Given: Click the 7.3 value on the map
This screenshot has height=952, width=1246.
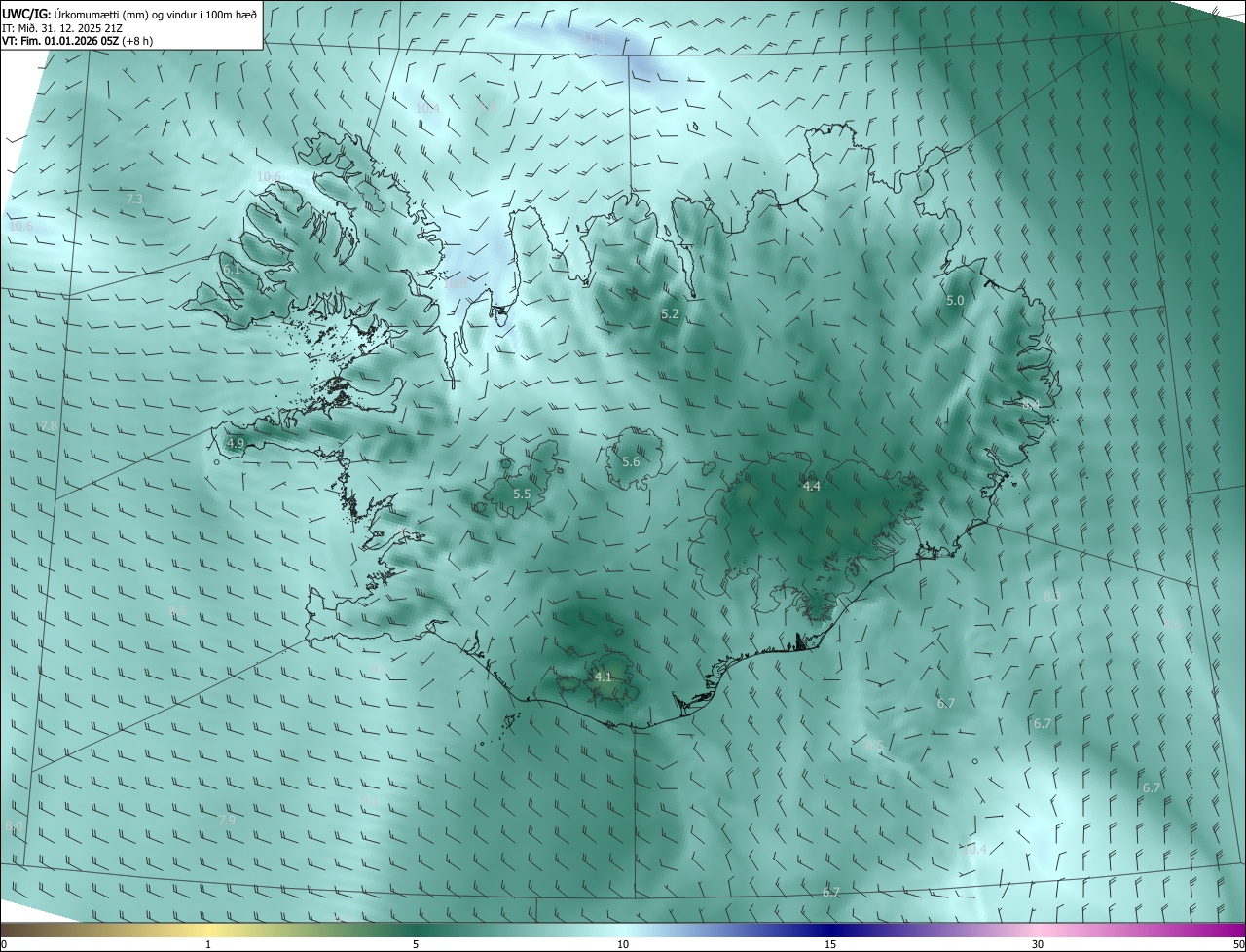Looking at the screenshot, I should [135, 199].
